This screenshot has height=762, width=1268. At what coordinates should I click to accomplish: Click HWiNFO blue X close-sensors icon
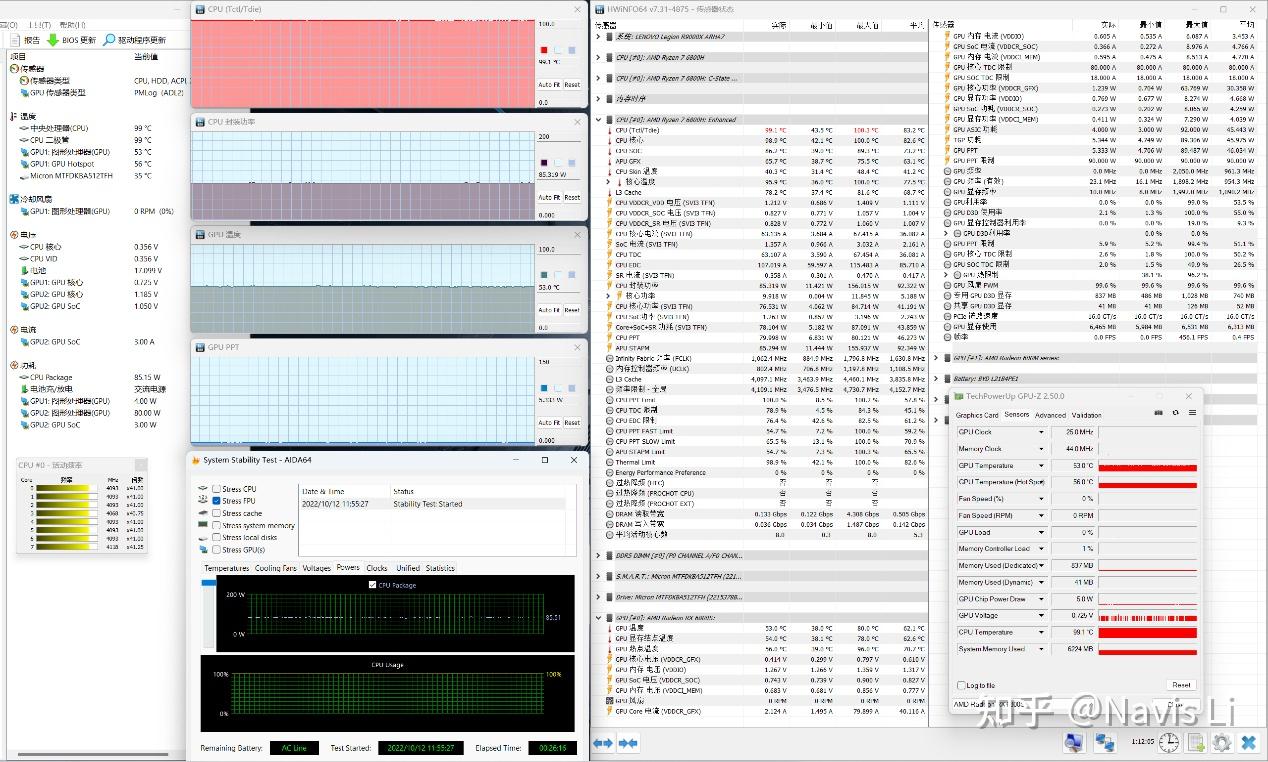coord(1248,743)
